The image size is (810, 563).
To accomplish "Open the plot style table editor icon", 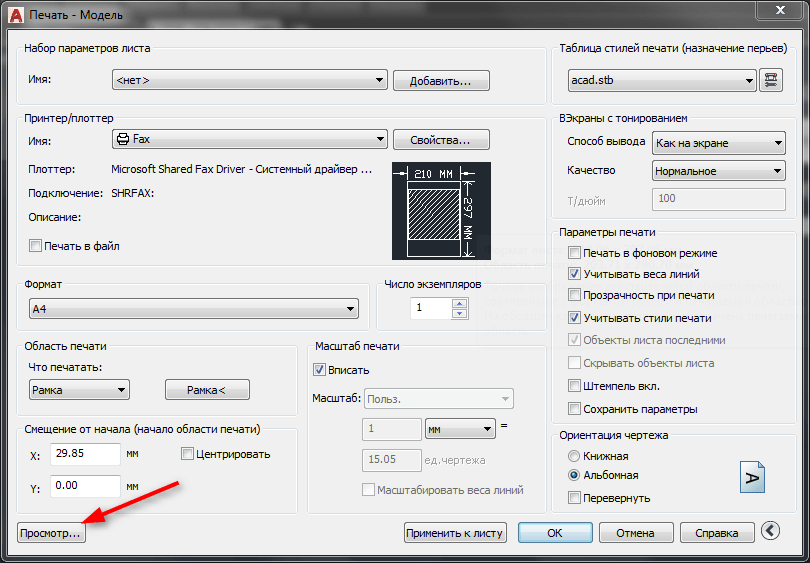I will point(771,81).
